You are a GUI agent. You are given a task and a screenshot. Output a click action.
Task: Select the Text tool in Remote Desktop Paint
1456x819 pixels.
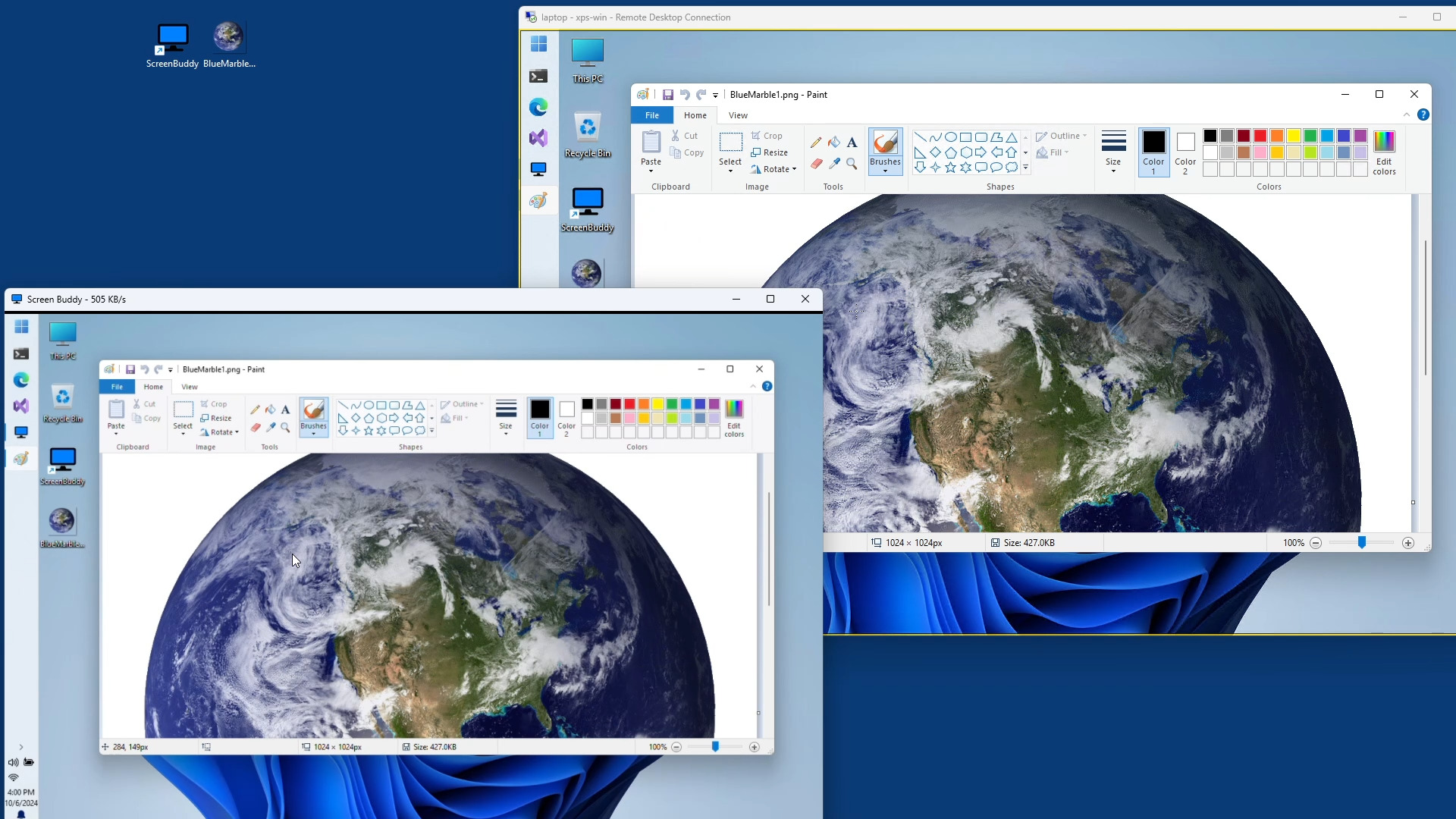(x=852, y=143)
